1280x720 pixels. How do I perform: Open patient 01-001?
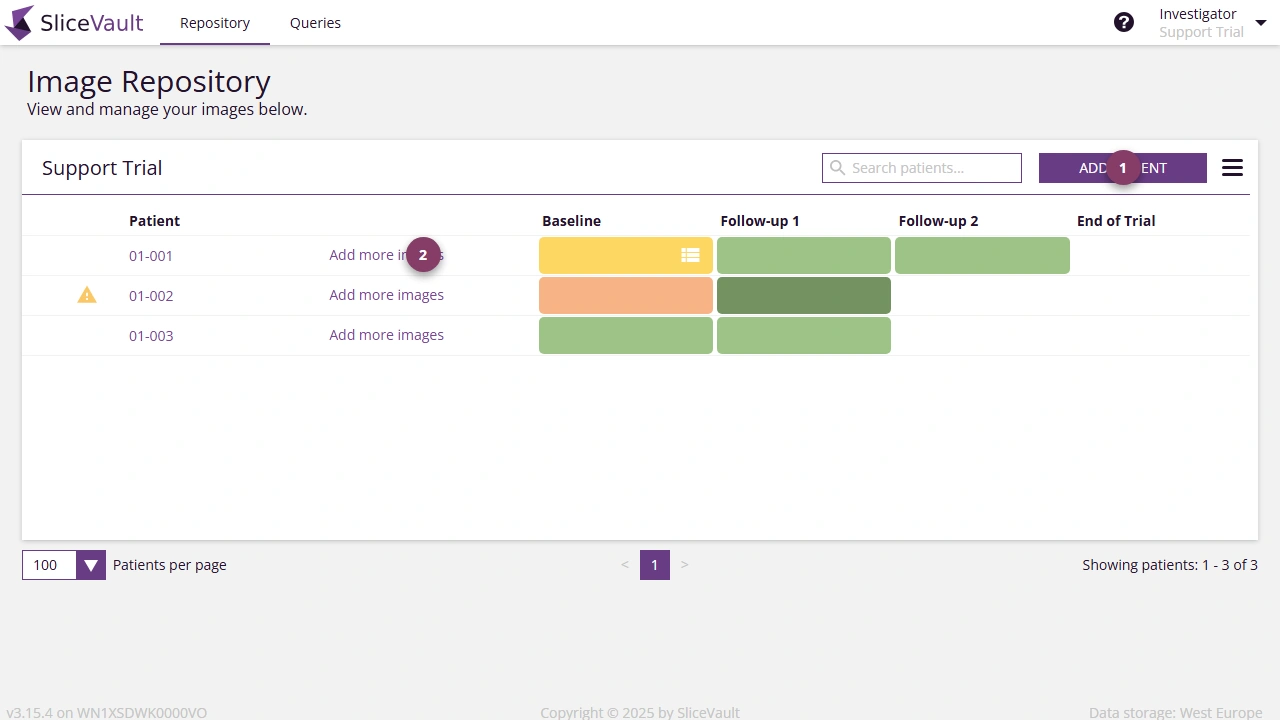click(150, 255)
